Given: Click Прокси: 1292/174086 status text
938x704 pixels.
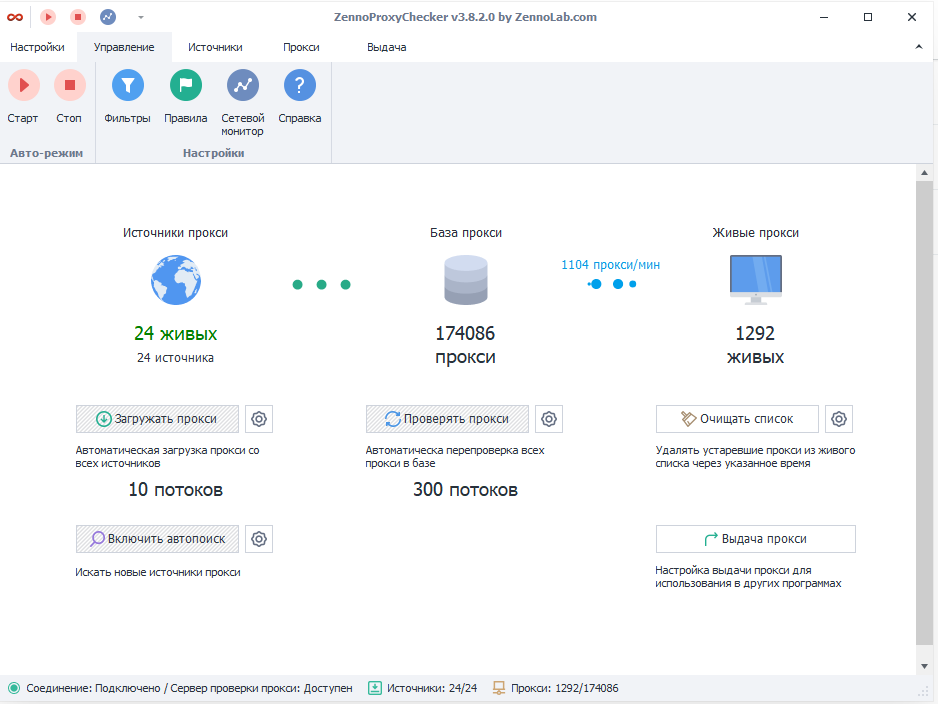Looking at the screenshot, I should tap(565, 688).
